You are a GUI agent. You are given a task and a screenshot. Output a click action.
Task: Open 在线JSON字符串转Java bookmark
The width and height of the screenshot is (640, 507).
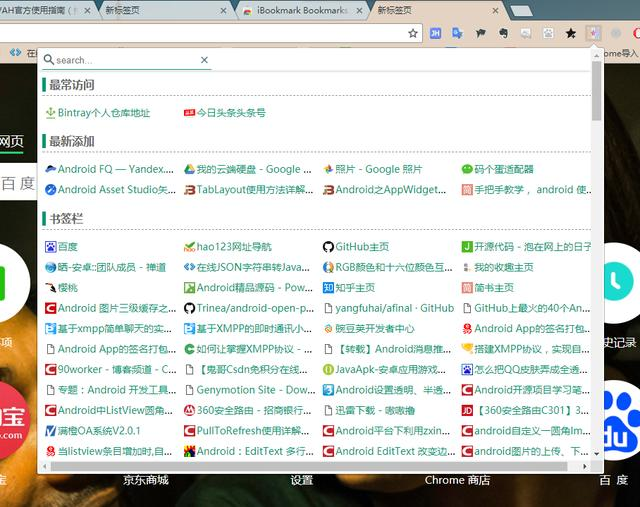[x=247, y=267]
